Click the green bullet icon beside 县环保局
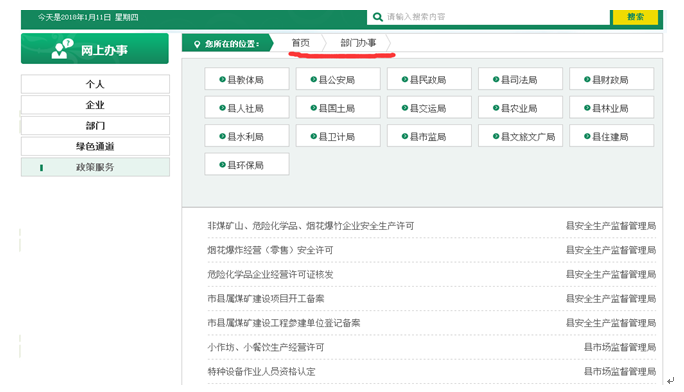 click(222, 164)
